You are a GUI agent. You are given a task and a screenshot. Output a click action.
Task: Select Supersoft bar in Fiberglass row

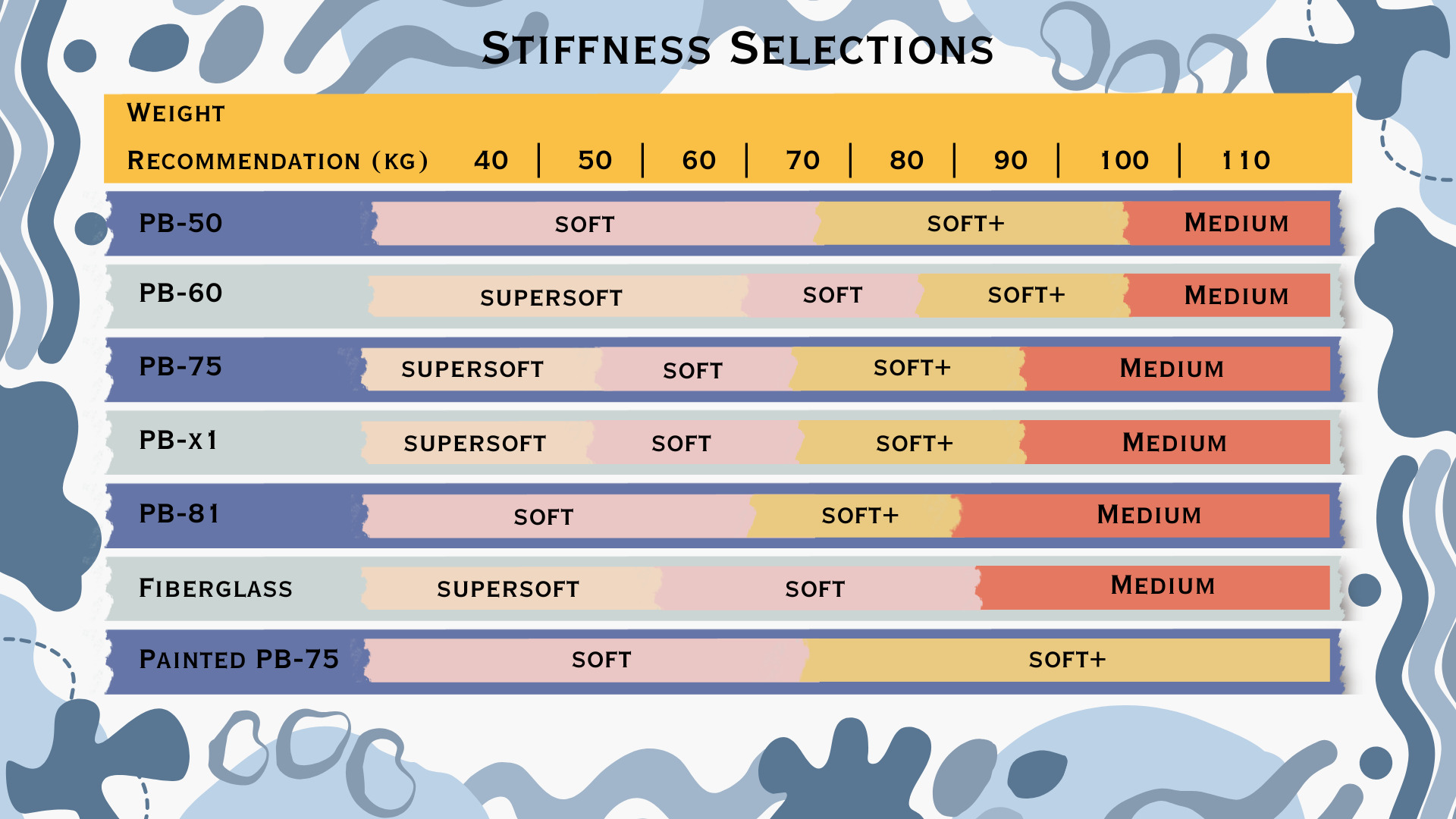pos(512,588)
